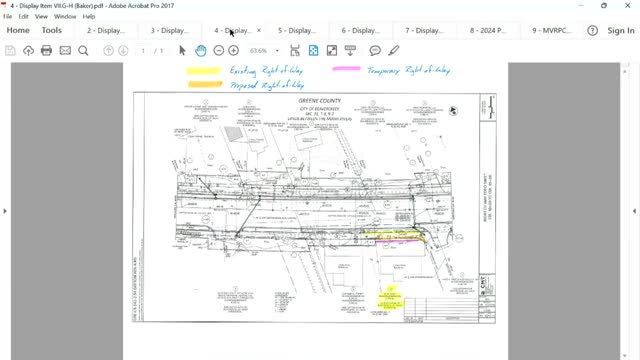This screenshot has height=360, width=640.
Task: Click the GREENE COUNTY title text
Action: pos(320,101)
